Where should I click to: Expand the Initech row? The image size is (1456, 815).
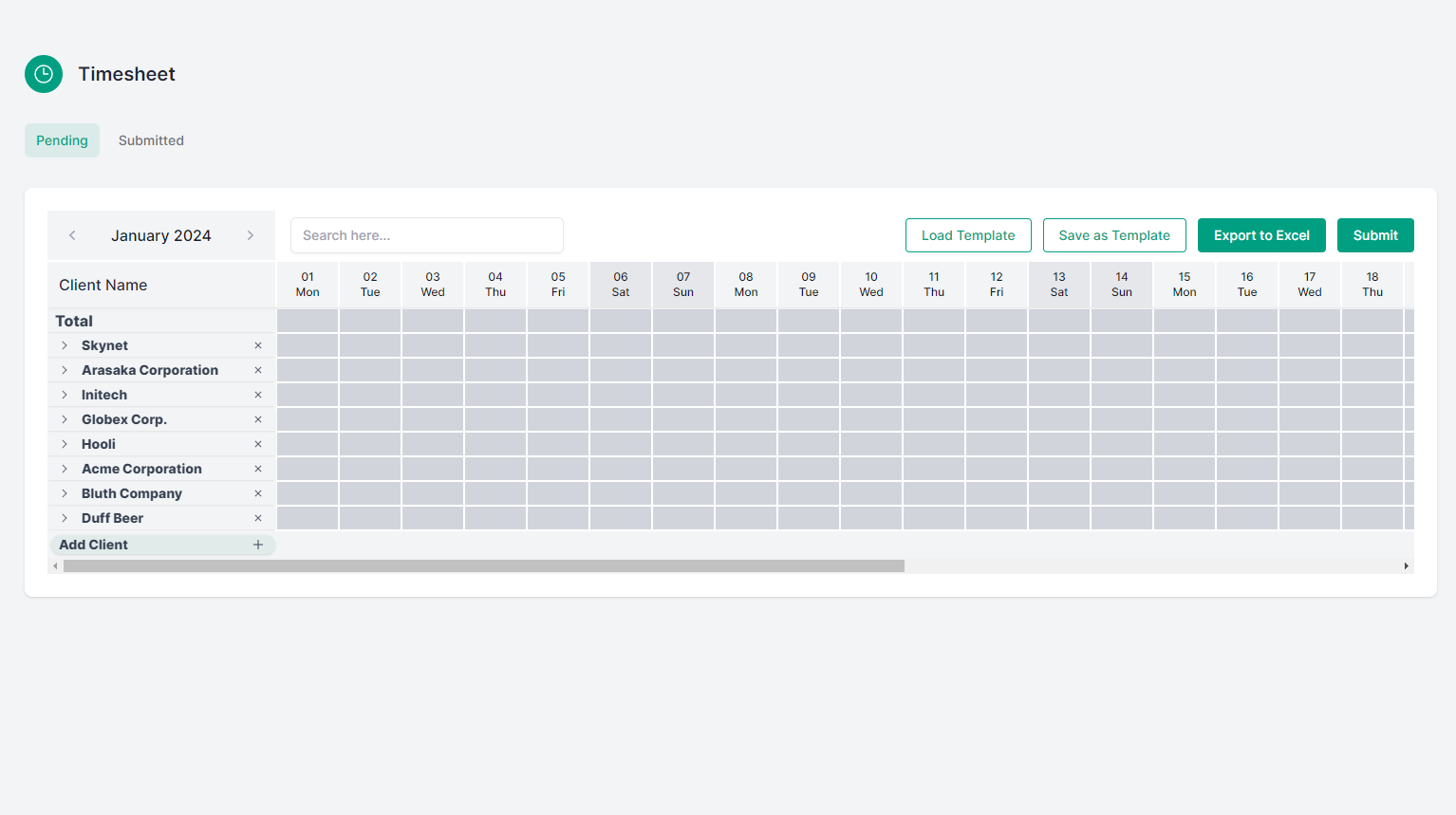pos(65,395)
